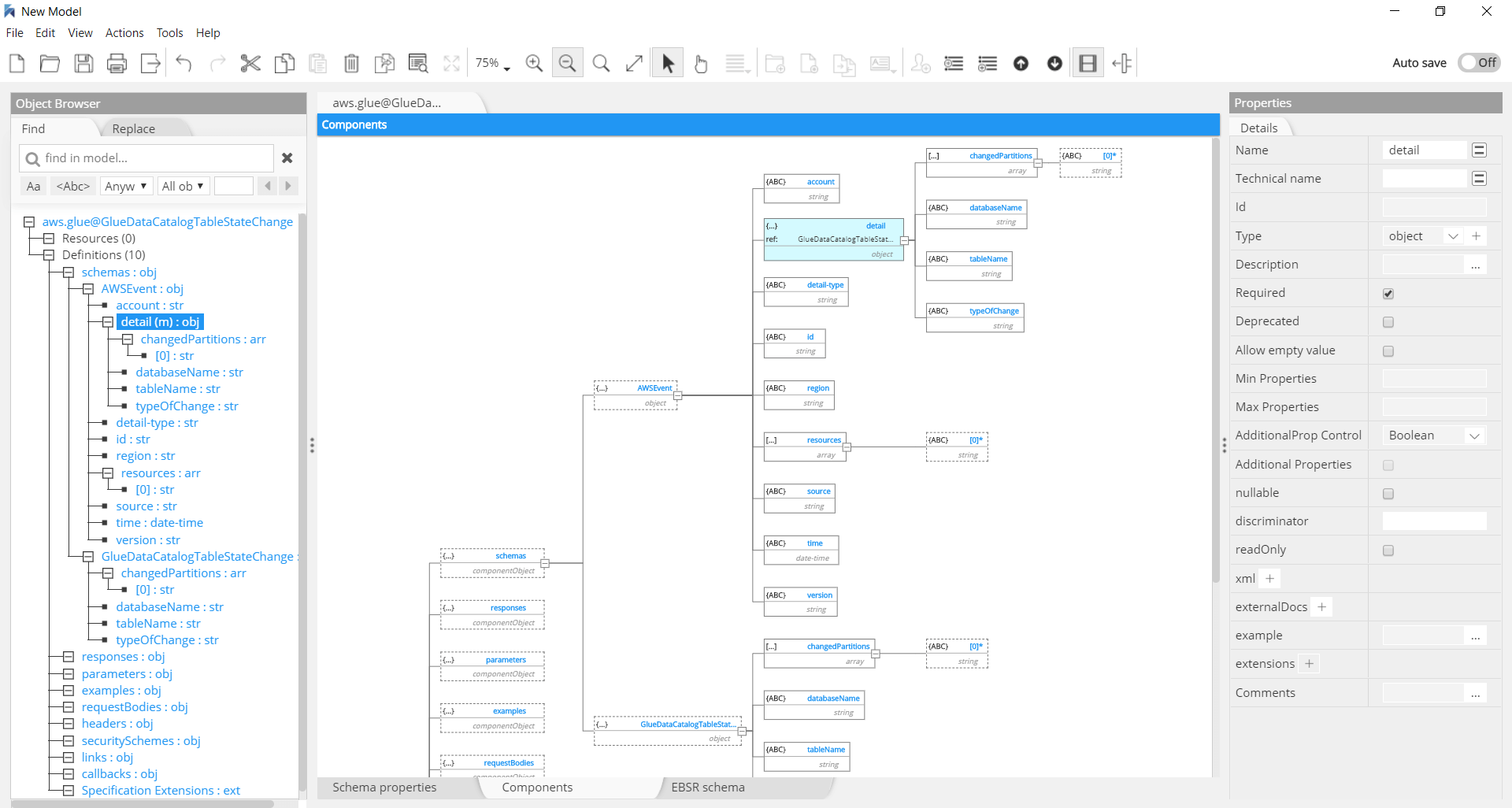
Task: Add extensions with plus button
Action: coord(1310,664)
